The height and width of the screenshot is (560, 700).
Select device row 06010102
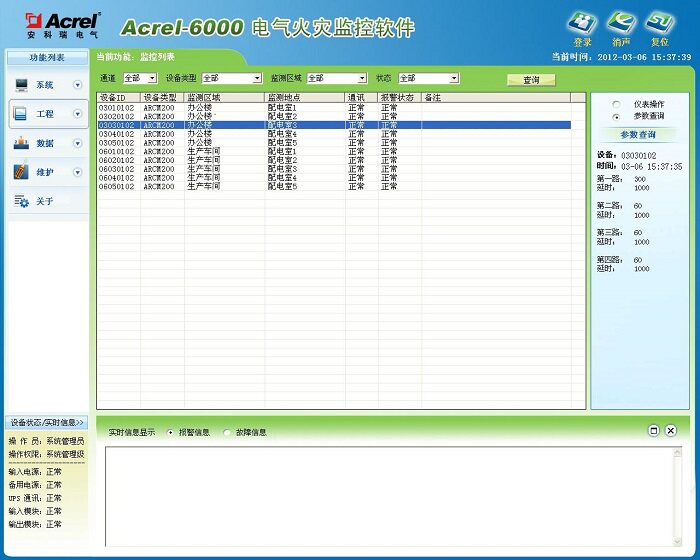(334, 151)
